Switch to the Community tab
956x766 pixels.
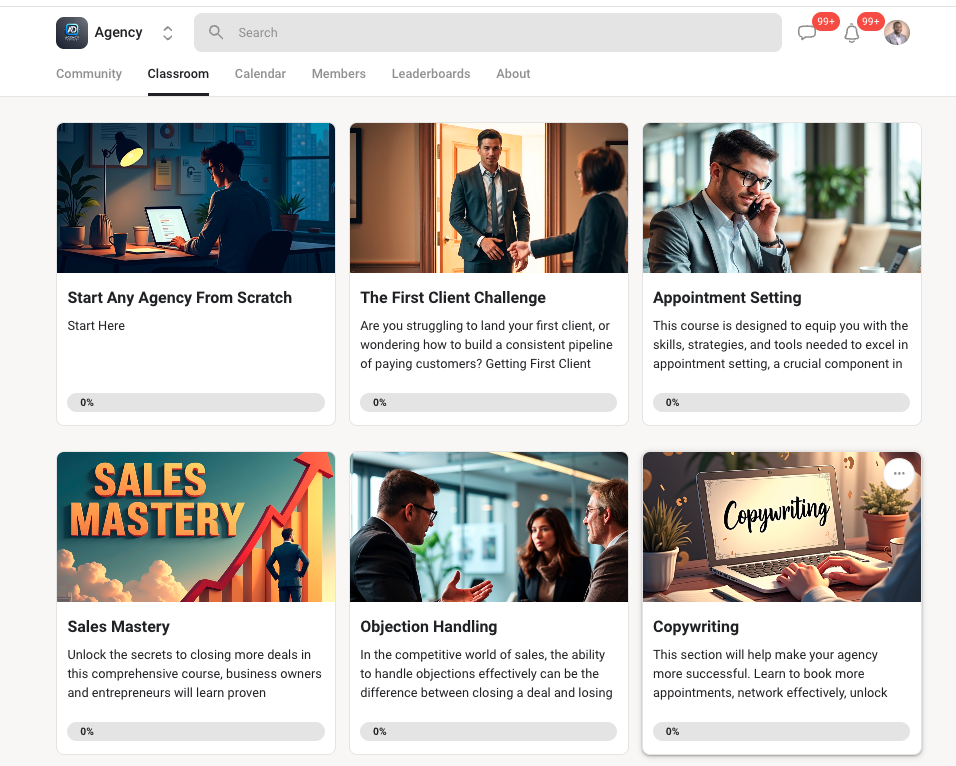pyautogui.click(x=89, y=74)
